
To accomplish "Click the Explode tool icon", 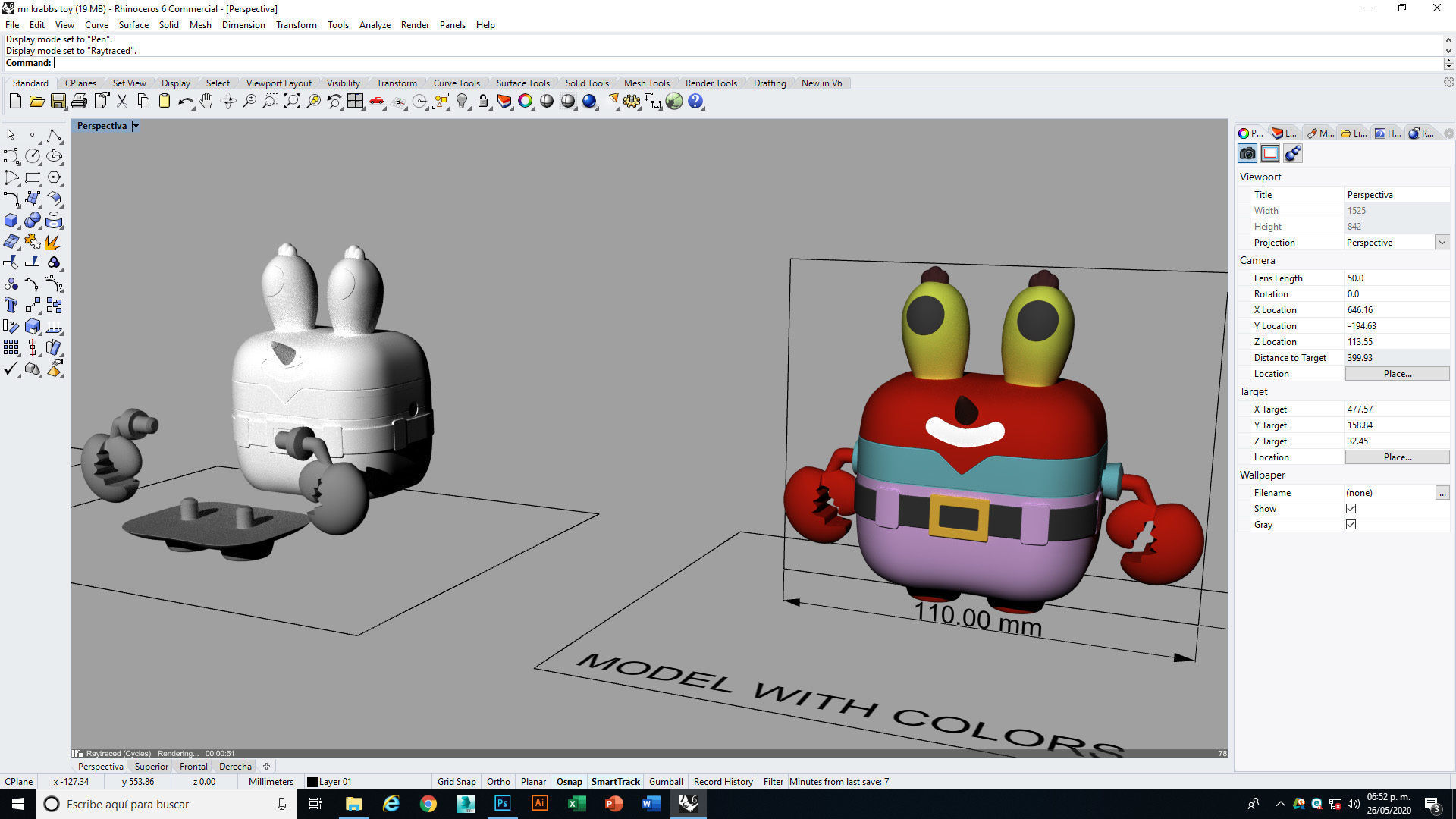I will coord(54,242).
